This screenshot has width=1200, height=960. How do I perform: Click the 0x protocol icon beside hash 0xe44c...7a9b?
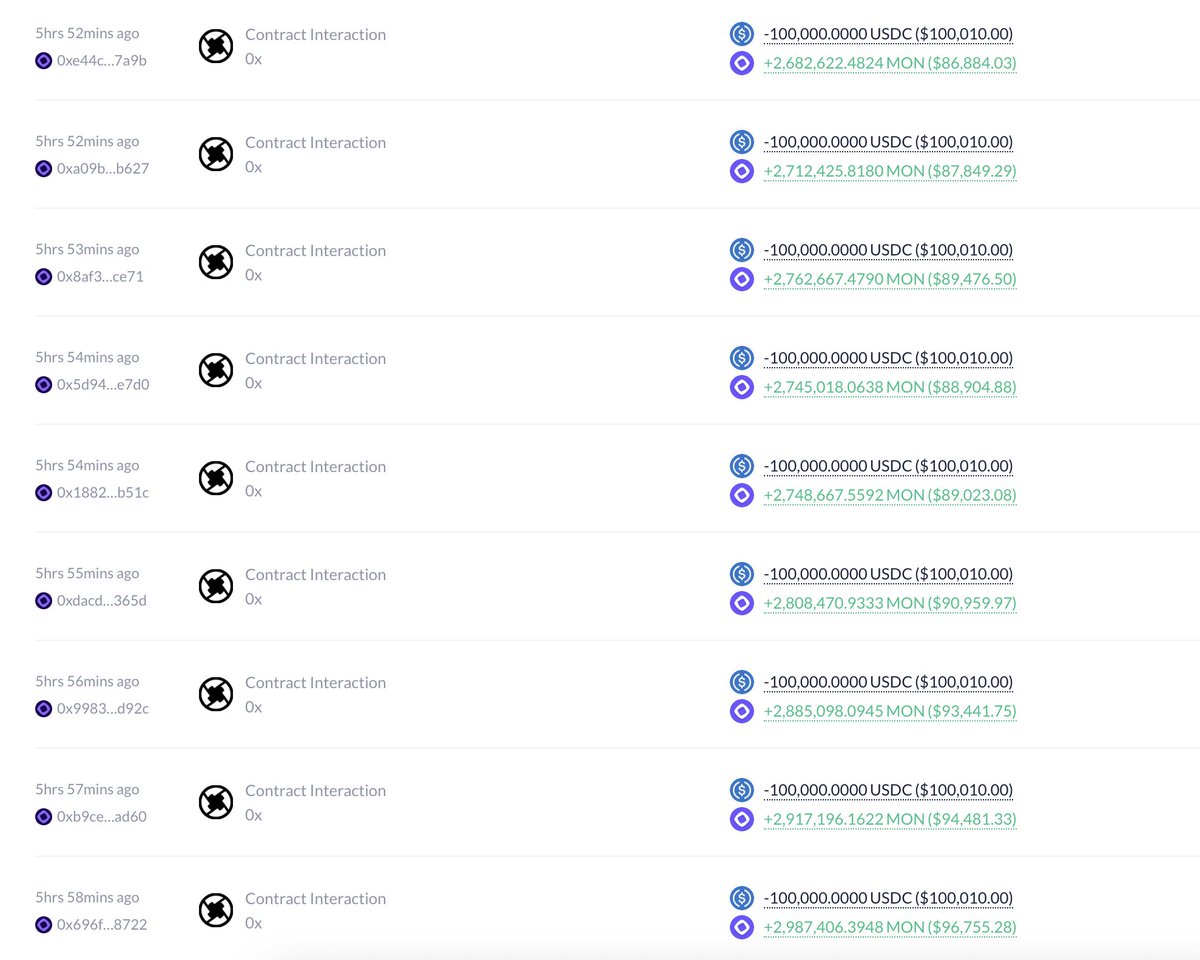[x=216, y=46]
